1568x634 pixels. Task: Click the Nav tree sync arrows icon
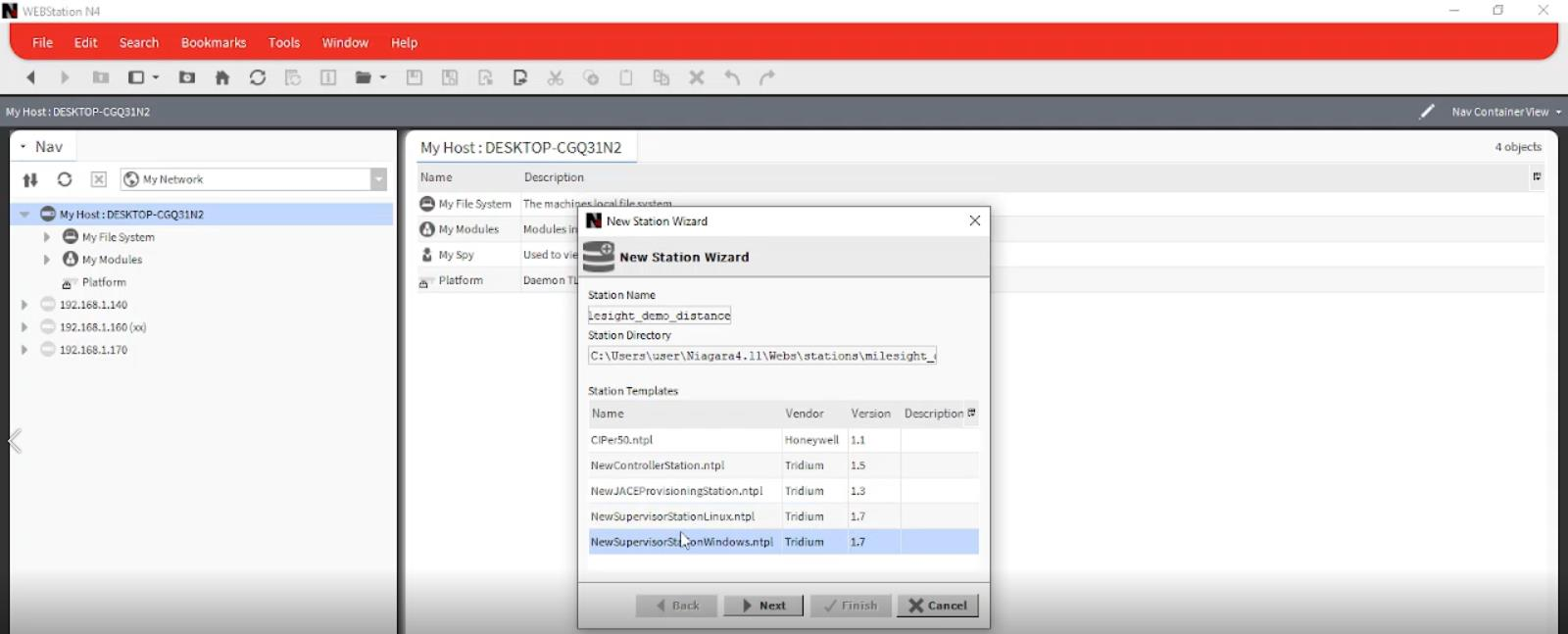click(30, 179)
